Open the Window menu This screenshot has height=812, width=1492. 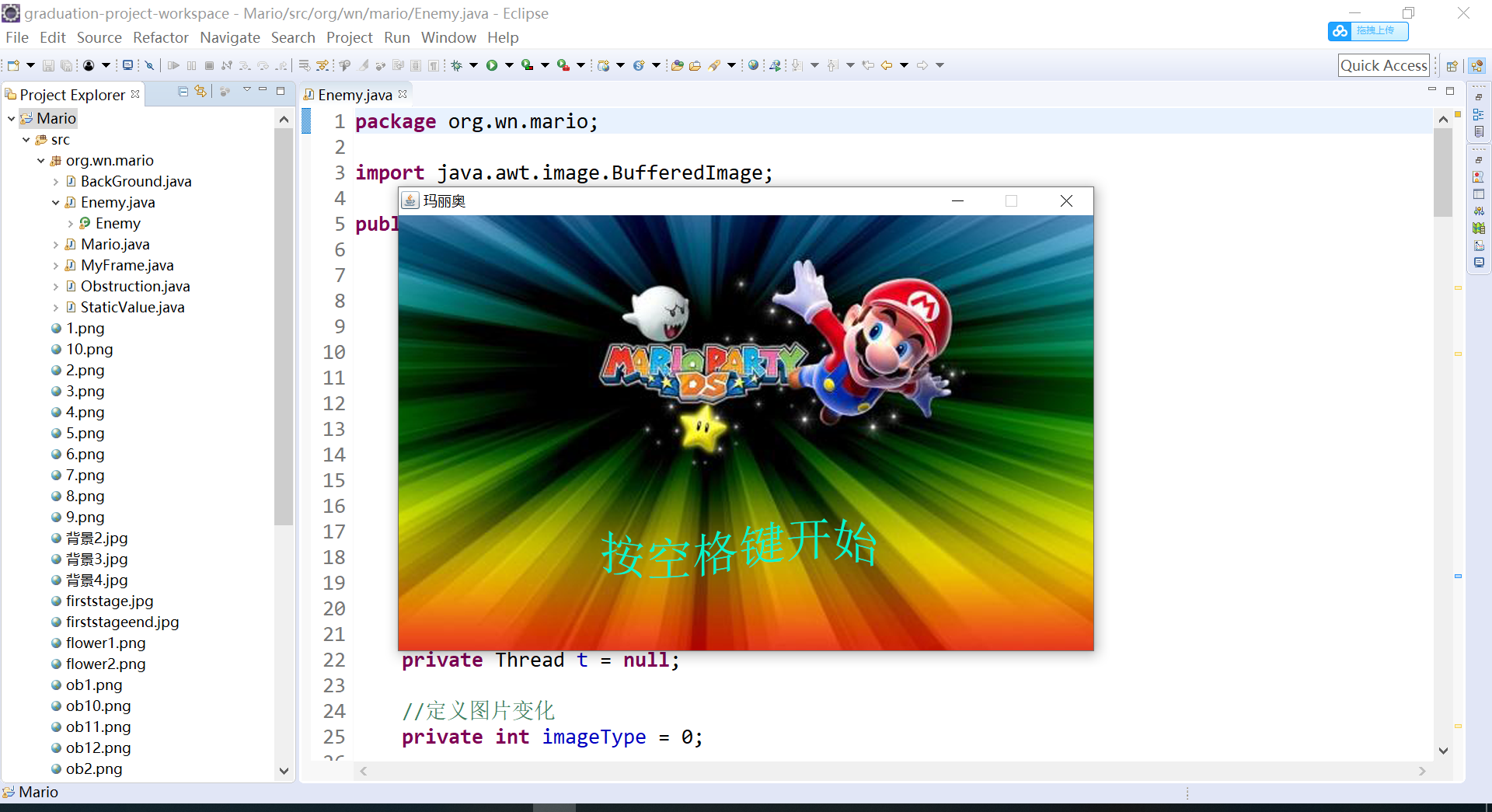[448, 37]
